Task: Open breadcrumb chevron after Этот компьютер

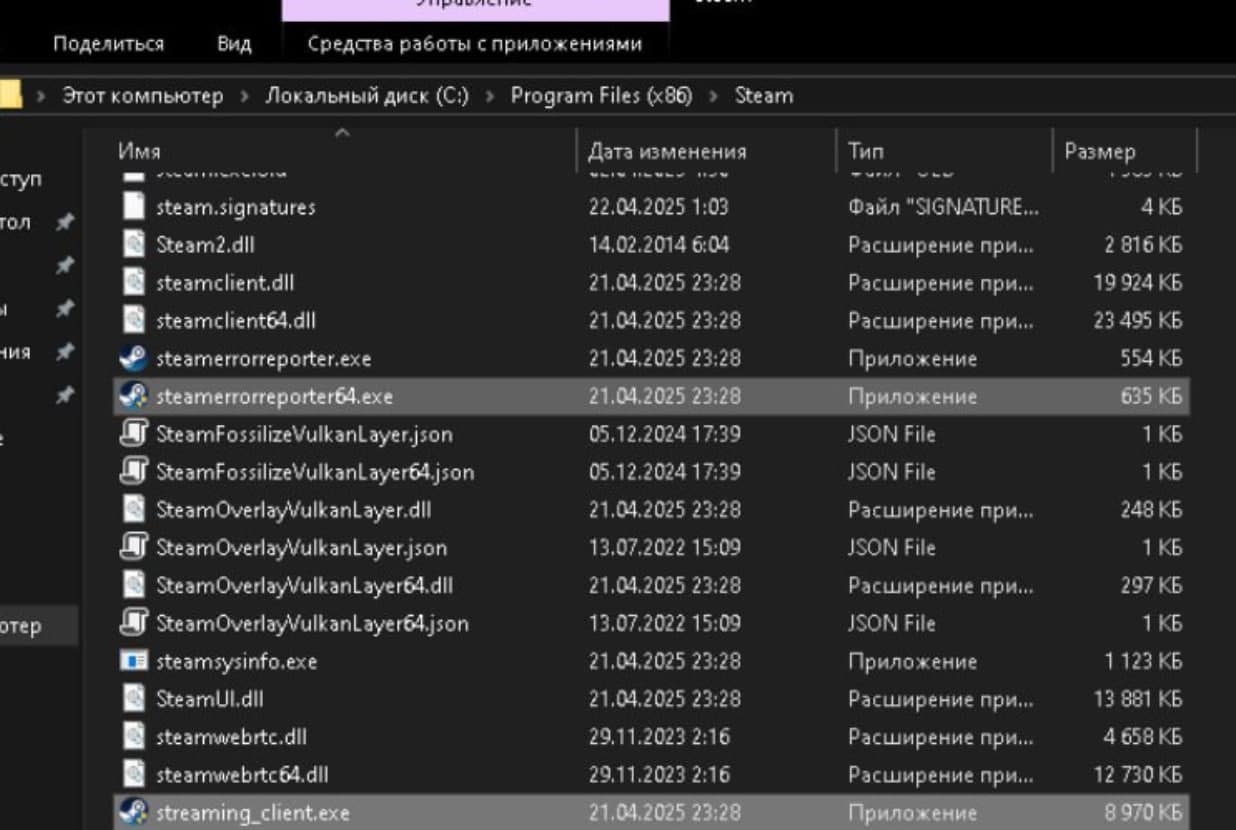Action: pos(244,96)
